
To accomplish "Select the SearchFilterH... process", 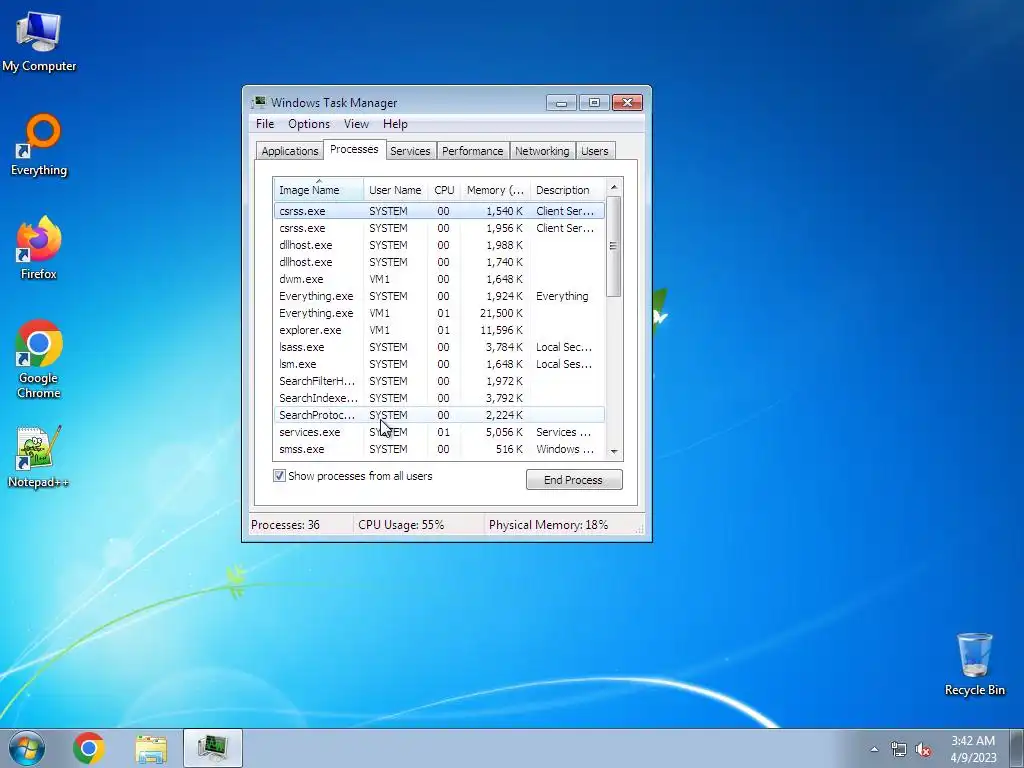I will pos(439,381).
